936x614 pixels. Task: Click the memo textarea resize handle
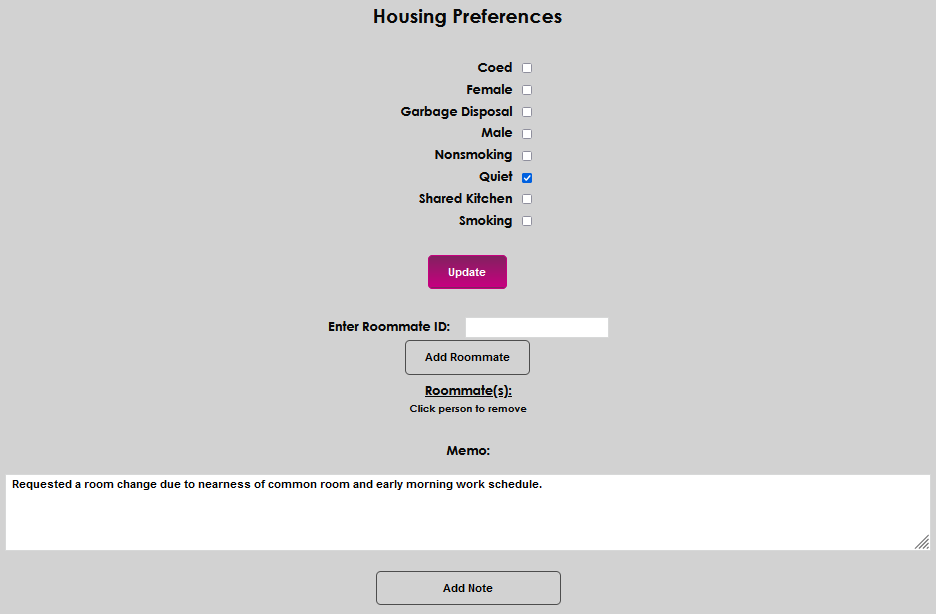[x=920, y=542]
